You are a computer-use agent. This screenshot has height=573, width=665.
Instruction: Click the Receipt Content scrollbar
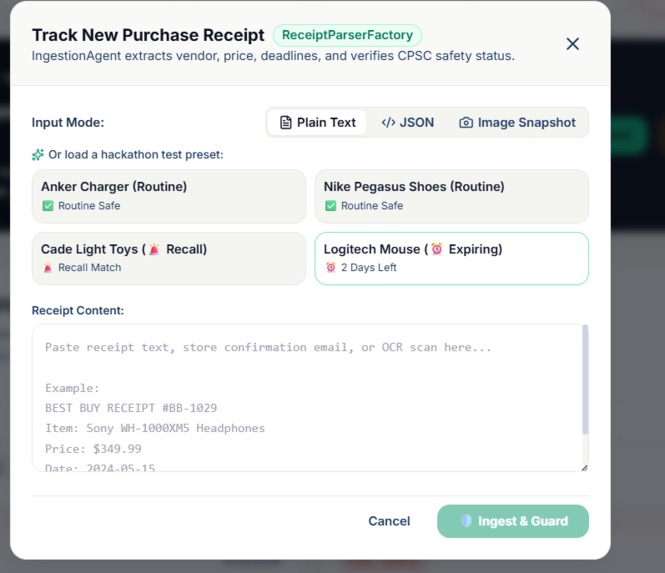[585, 380]
